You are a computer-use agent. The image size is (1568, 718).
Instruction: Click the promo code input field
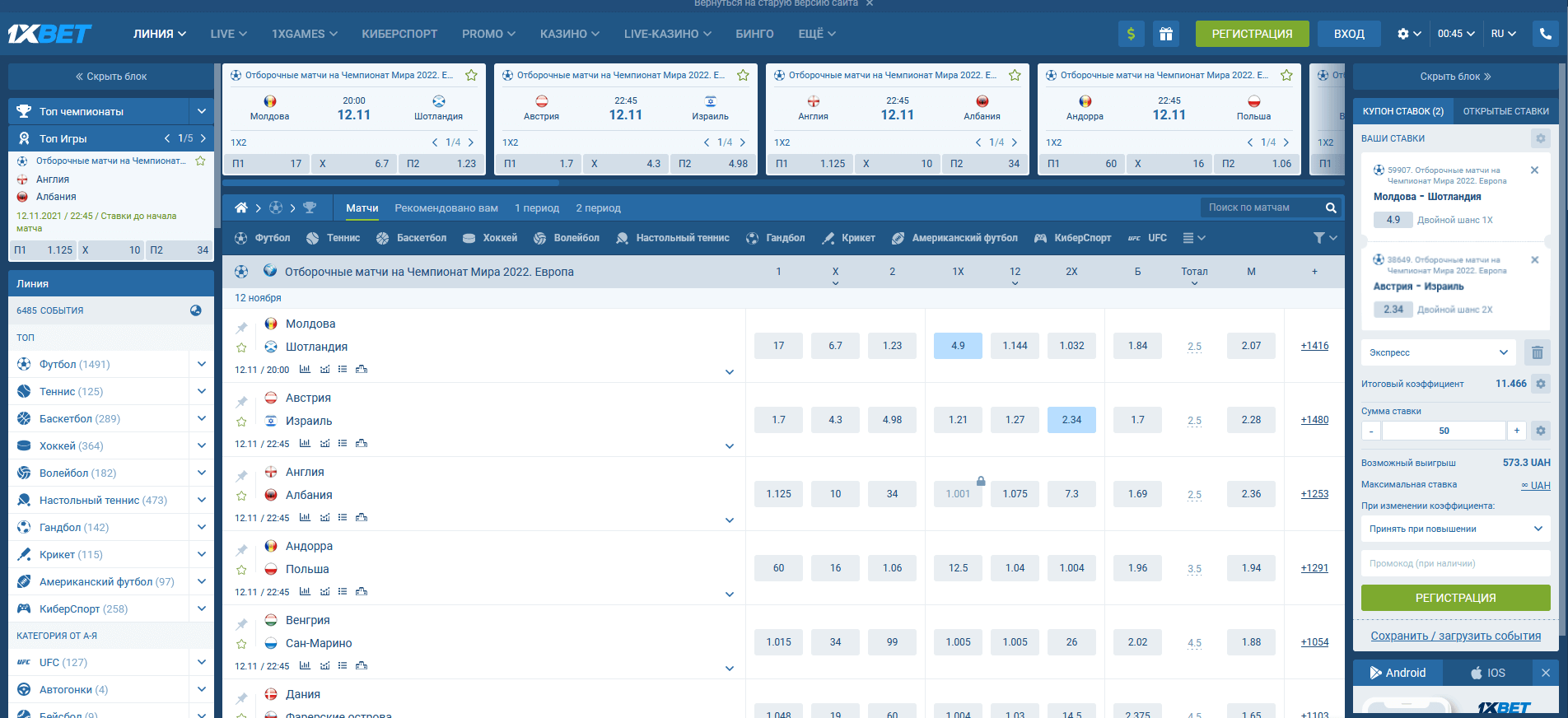(1455, 563)
